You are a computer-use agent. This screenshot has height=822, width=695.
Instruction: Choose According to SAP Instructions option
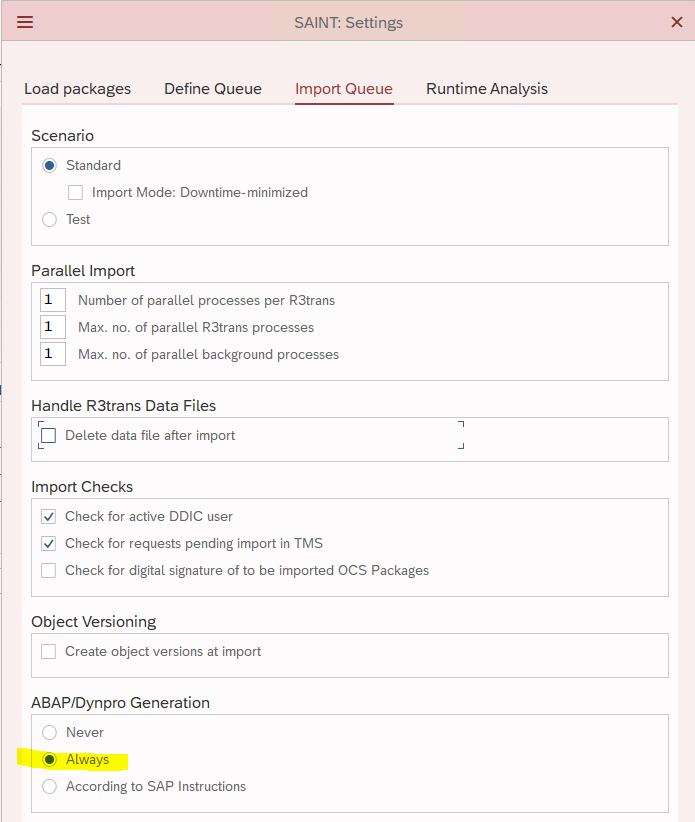tap(49, 786)
